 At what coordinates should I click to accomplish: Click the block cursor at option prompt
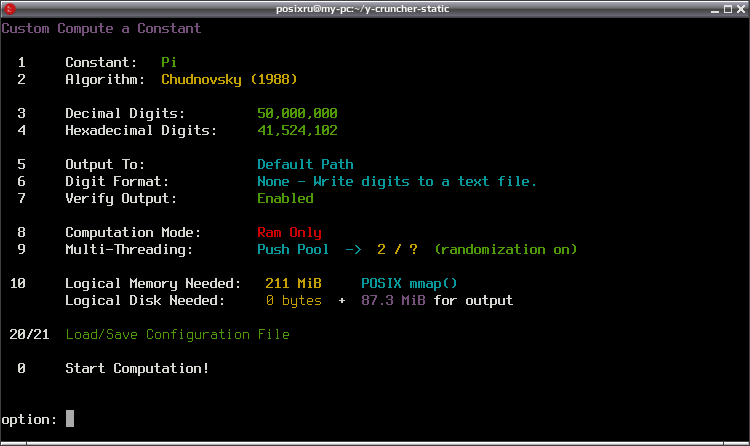(x=70, y=419)
